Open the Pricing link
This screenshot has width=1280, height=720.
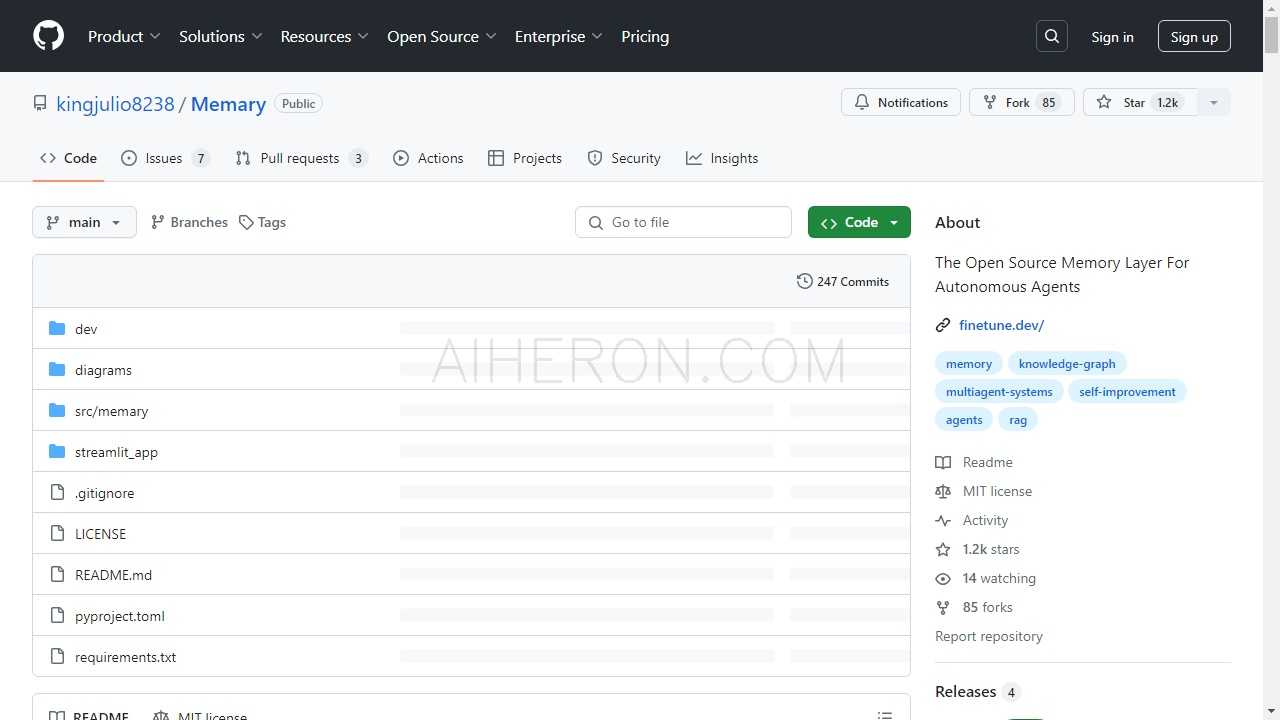coord(645,36)
